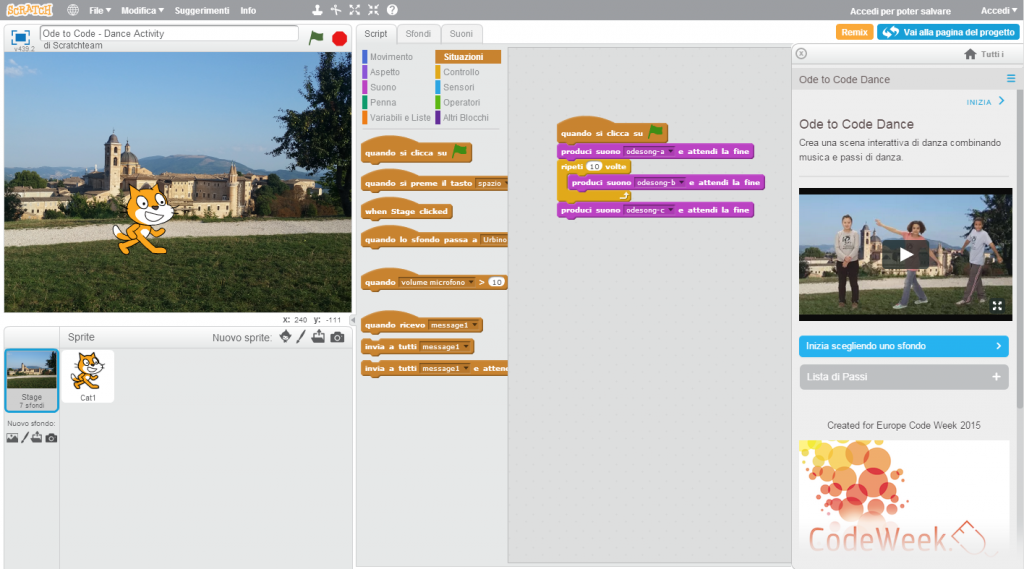1024x569 pixels.
Task: Choose new sprite from the library
Action: pyautogui.click(x=285, y=337)
